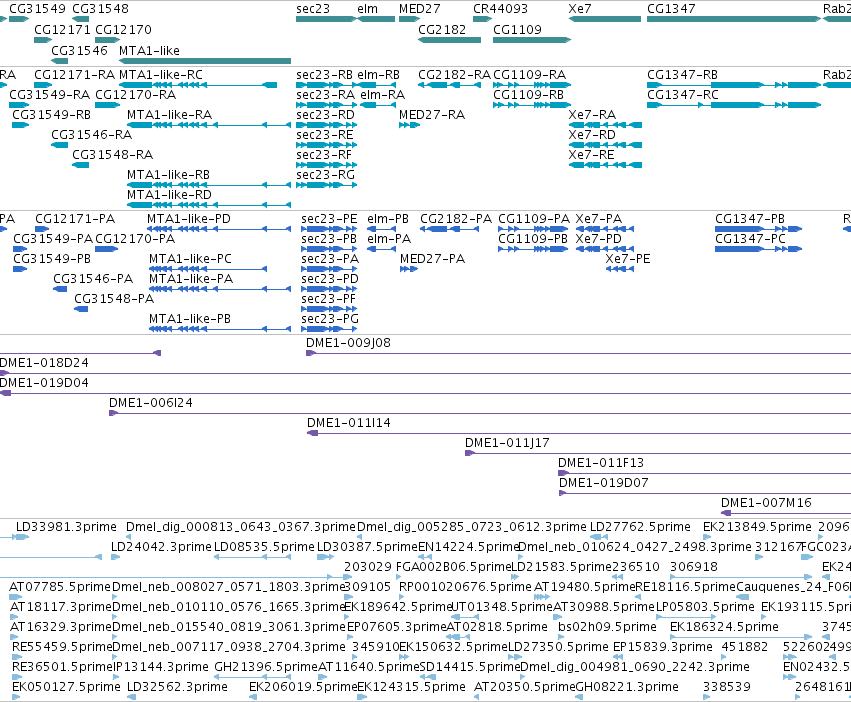This screenshot has width=851, height=702.
Task: Select the 'CG1347-RB' transcript label
Action: [x=682, y=74]
